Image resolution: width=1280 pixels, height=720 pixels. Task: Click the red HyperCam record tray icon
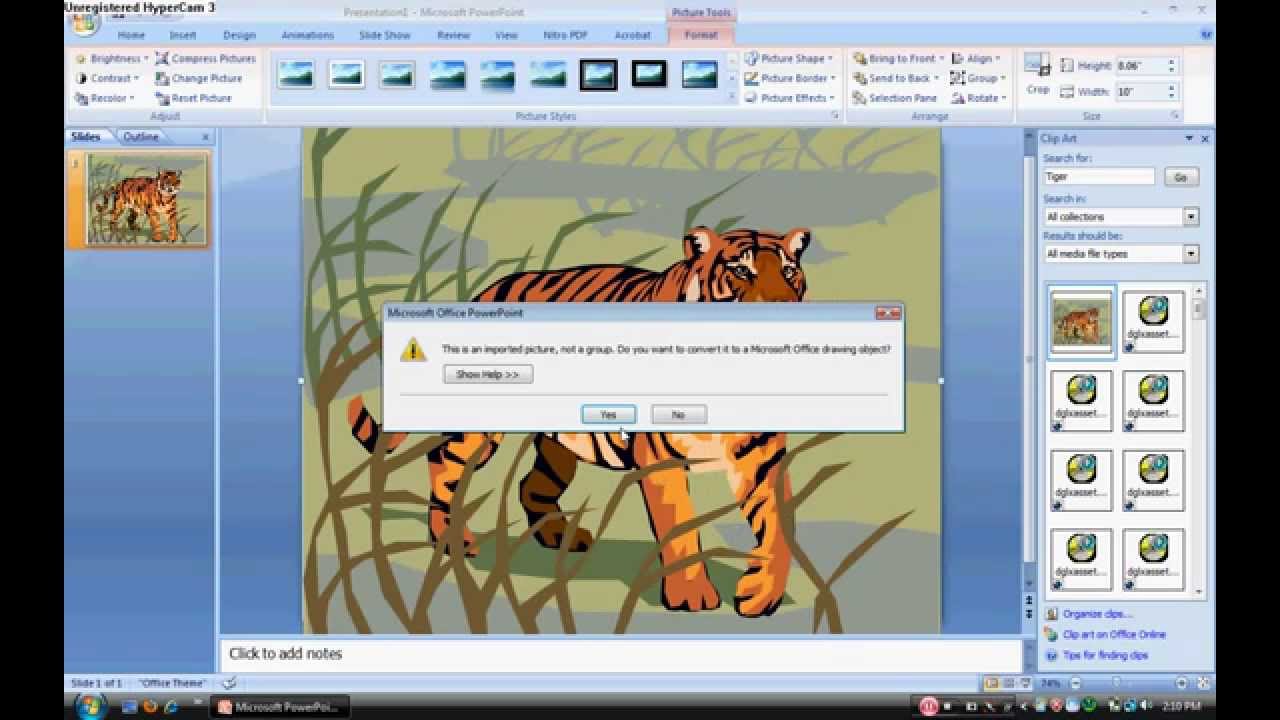click(x=928, y=707)
